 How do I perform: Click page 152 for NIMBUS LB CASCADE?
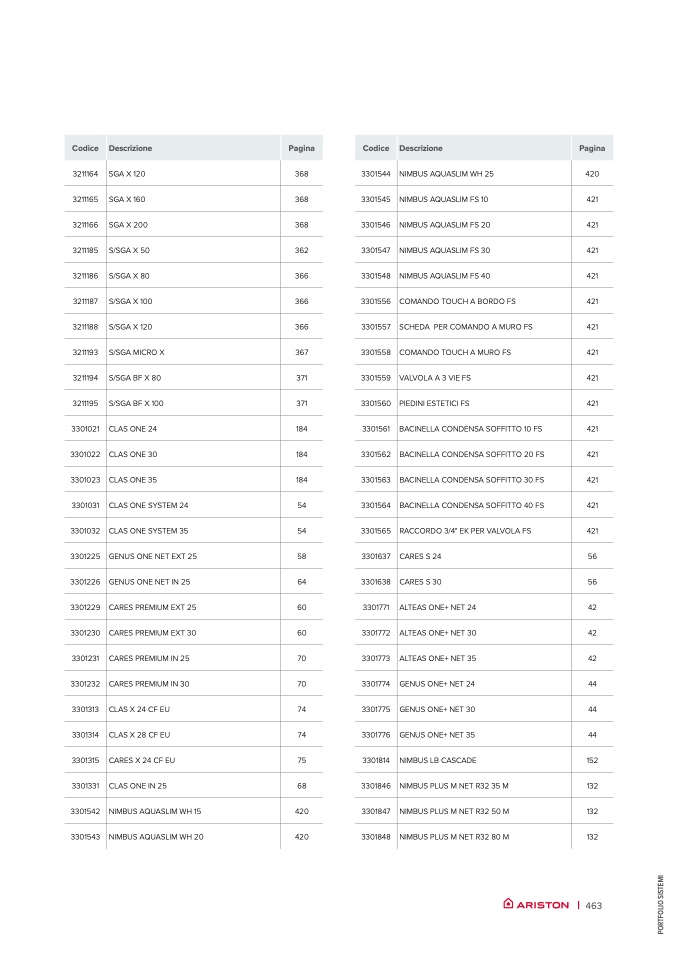(592, 760)
